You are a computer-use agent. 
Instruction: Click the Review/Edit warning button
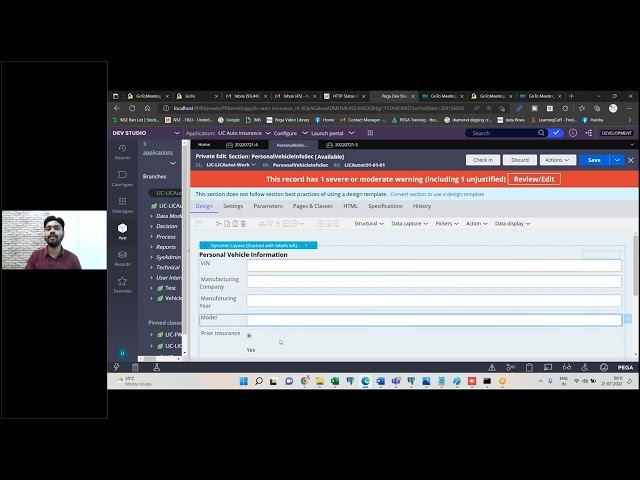(x=534, y=179)
